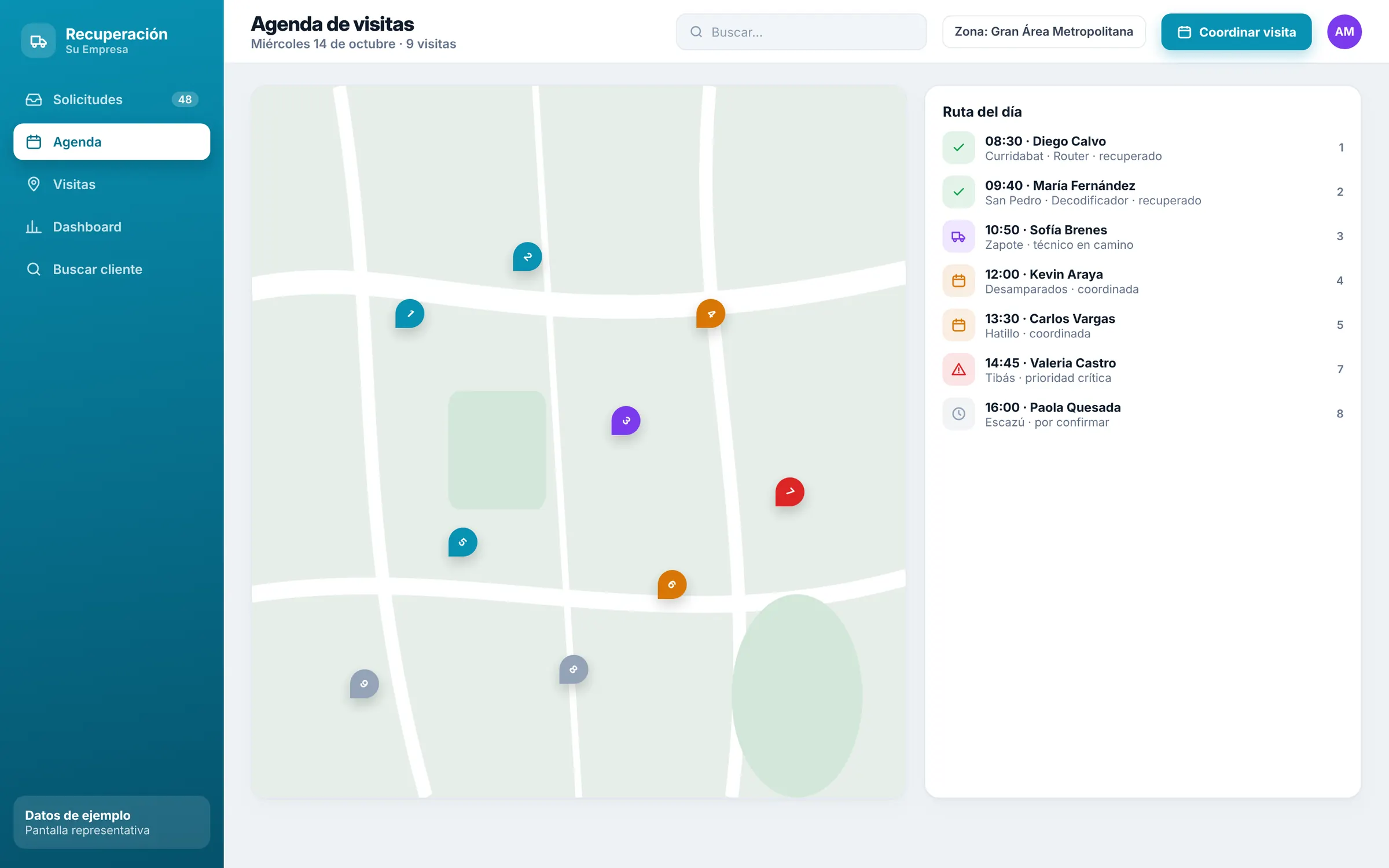
Task: Click the checkmark icon for María Fernández
Action: [x=958, y=192]
